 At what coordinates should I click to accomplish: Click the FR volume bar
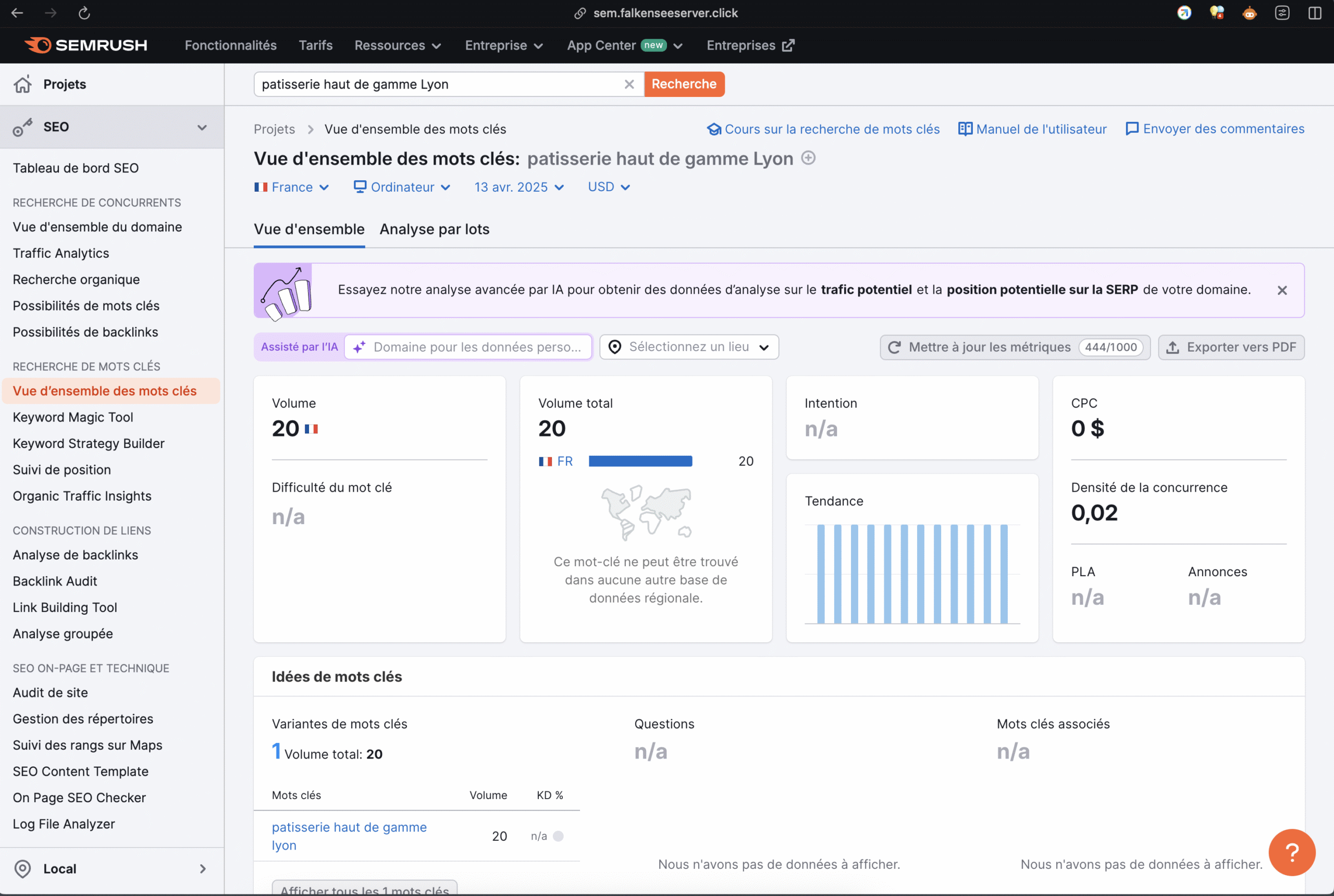click(x=640, y=461)
